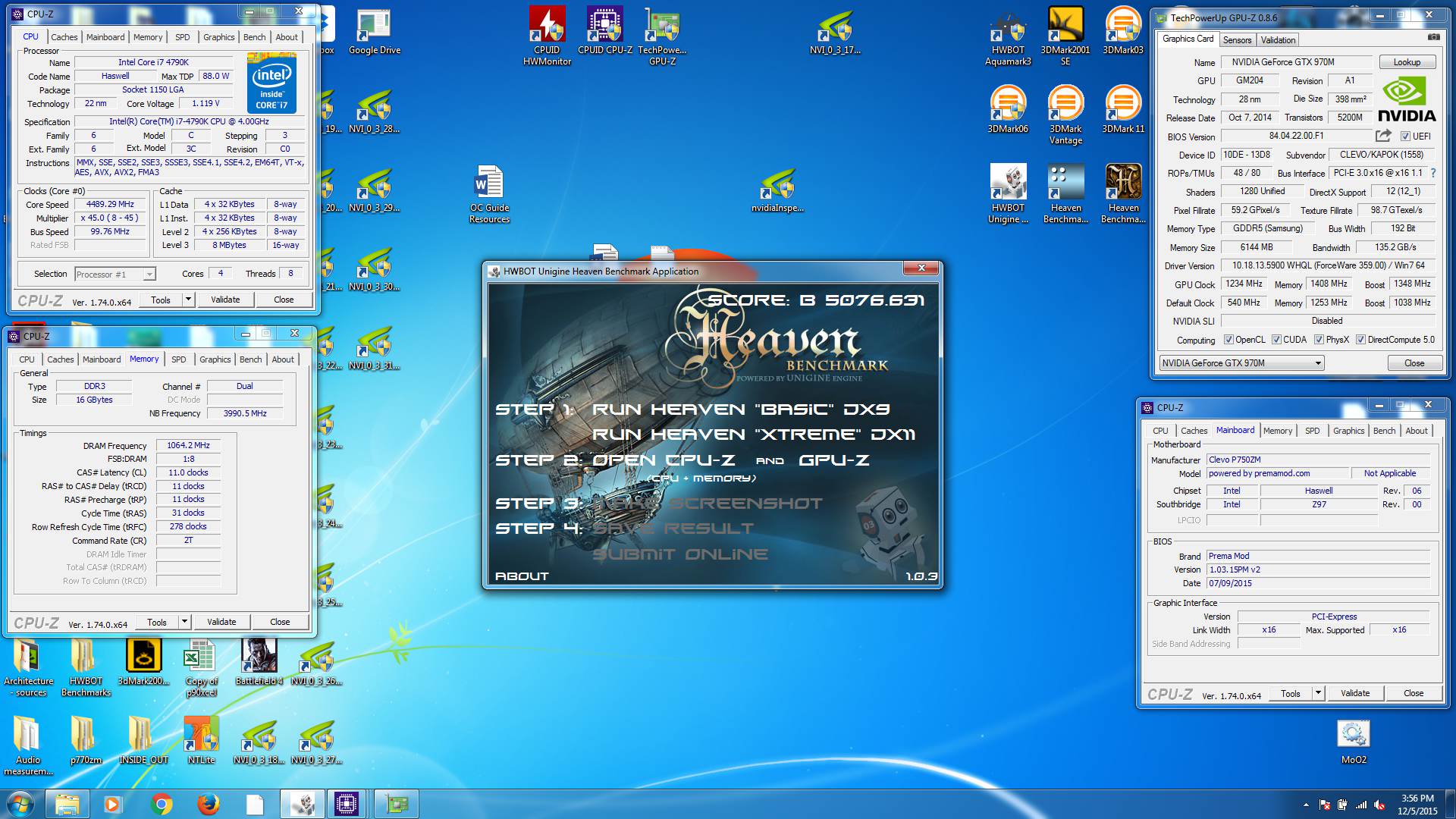
Task: Click Close in the GPU-Z window
Action: (x=1414, y=363)
